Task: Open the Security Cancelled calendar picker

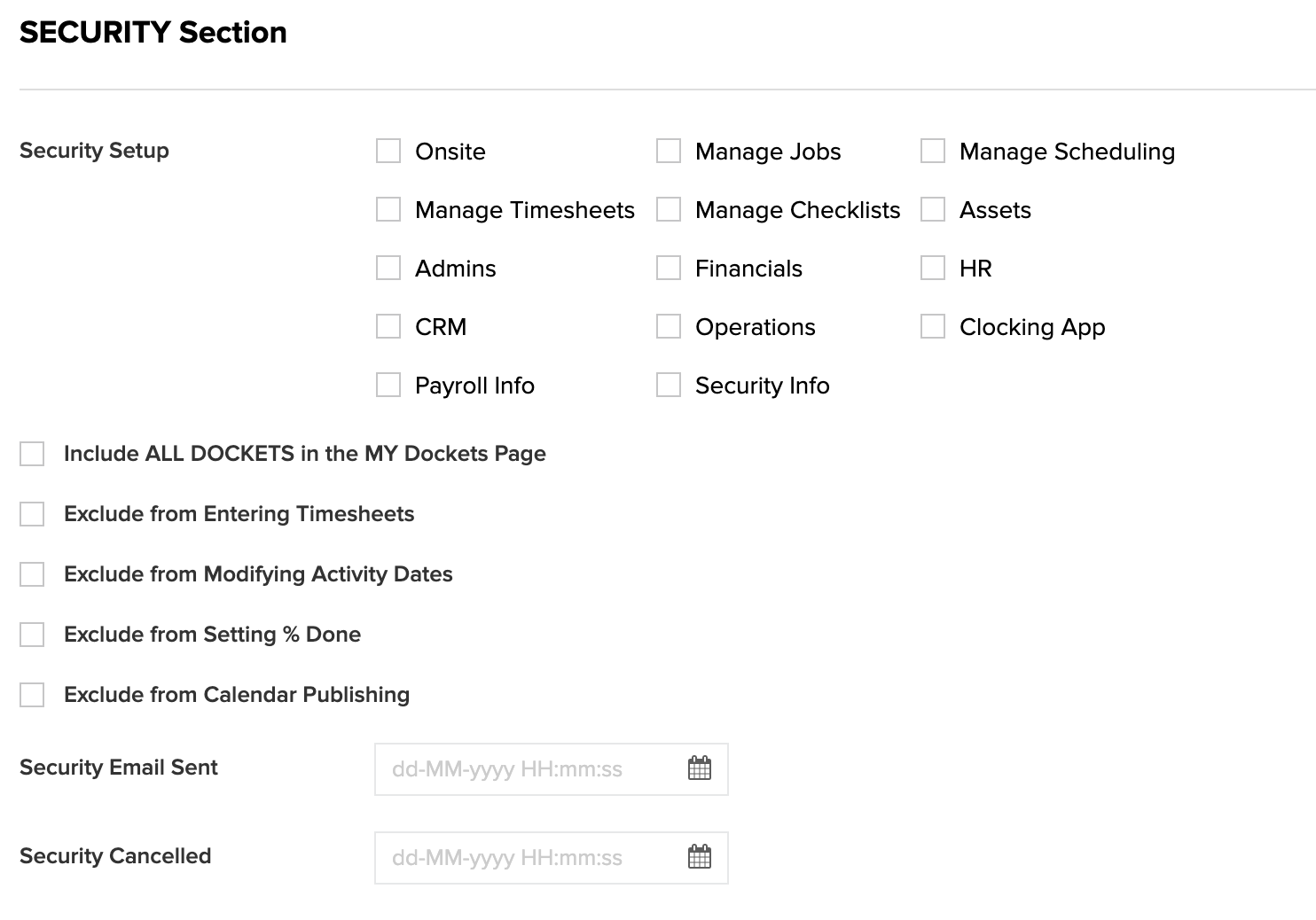Action: (700, 857)
